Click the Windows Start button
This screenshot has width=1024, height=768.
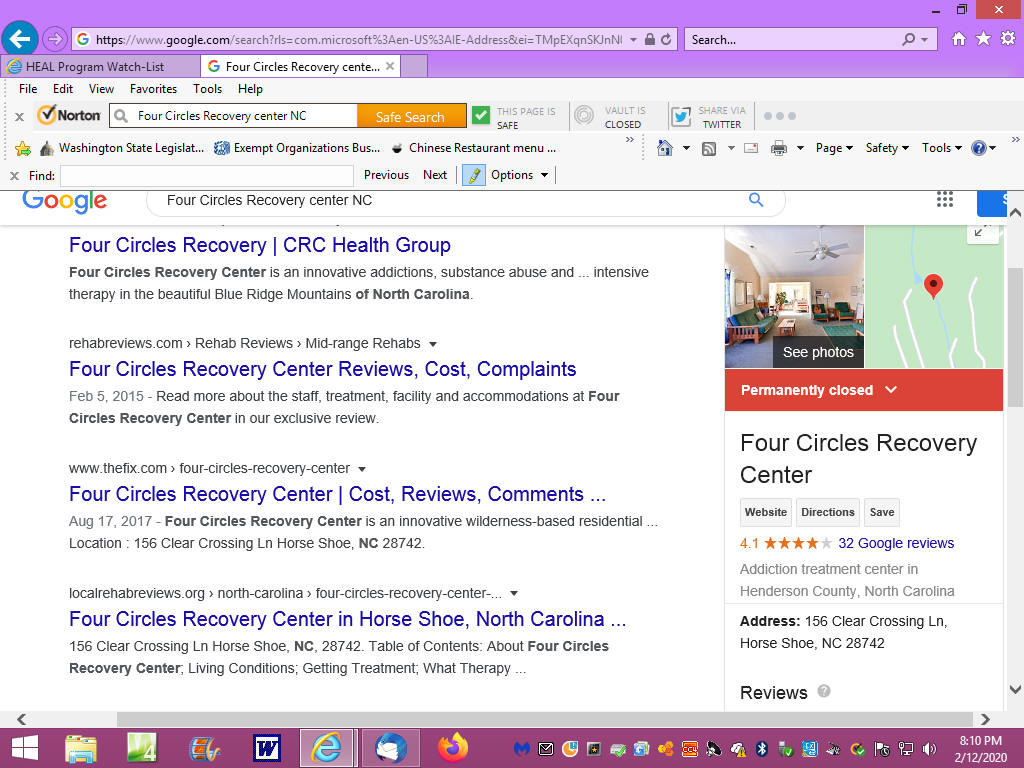tap(25, 748)
